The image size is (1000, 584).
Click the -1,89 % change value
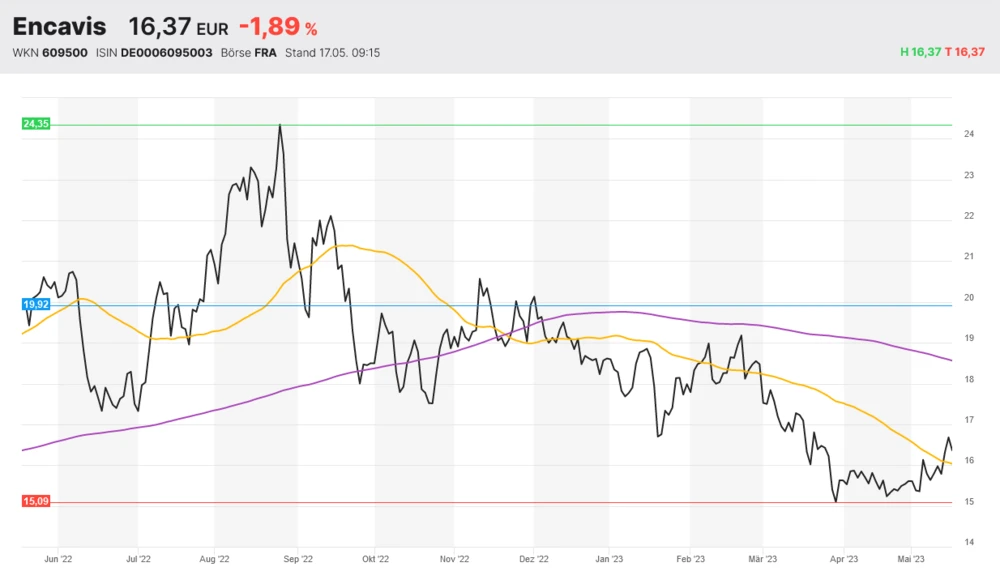pyautogui.click(x=277, y=27)
